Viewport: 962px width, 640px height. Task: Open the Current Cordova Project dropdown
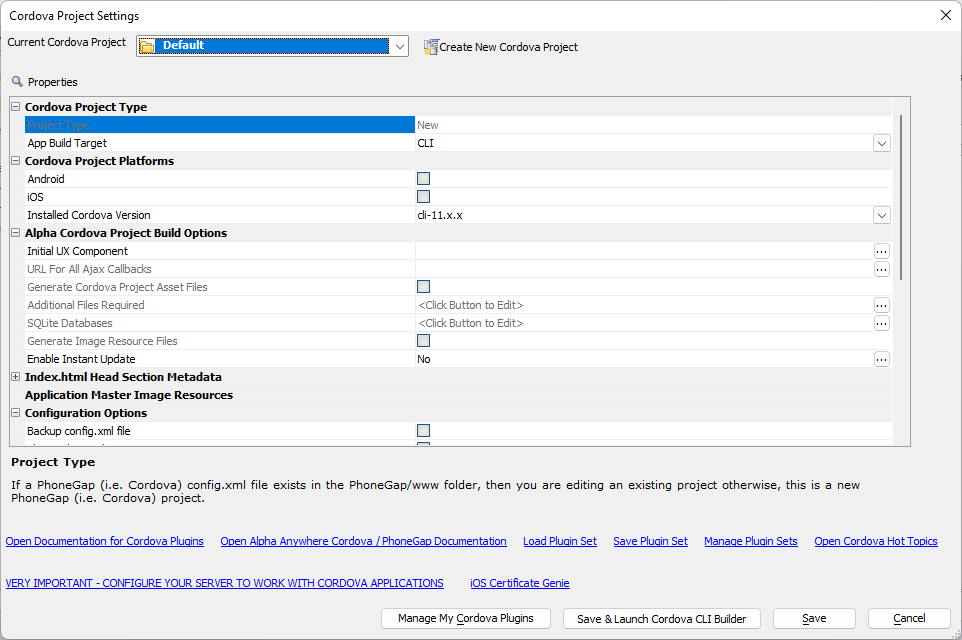[x=399, y=47]
